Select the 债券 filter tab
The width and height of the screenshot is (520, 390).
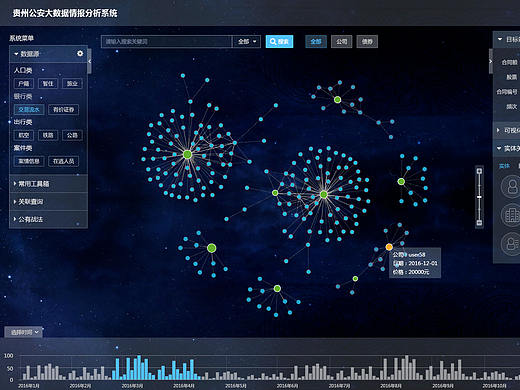tap(367, 41)
